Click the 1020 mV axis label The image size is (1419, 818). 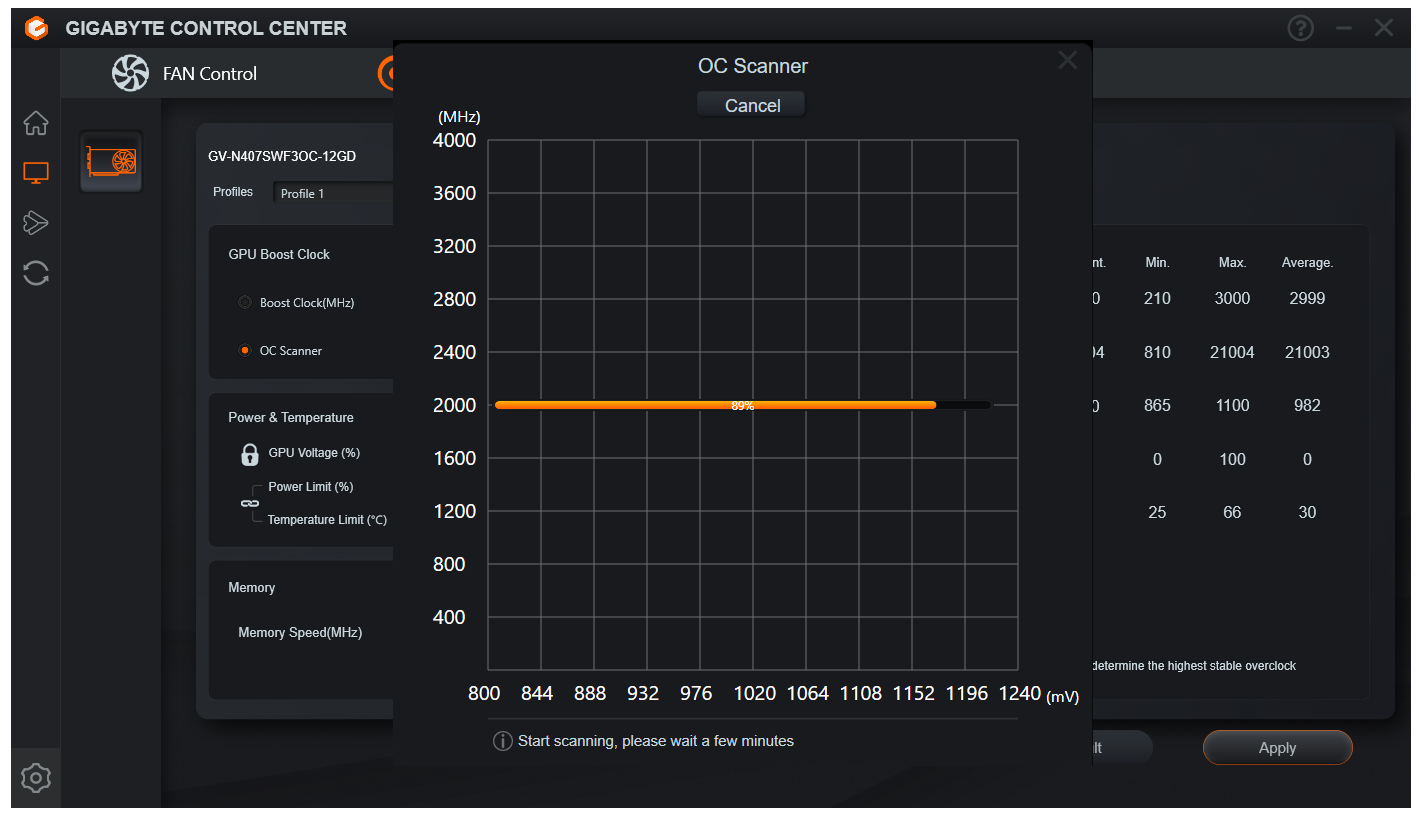click(x=754, y=693)
